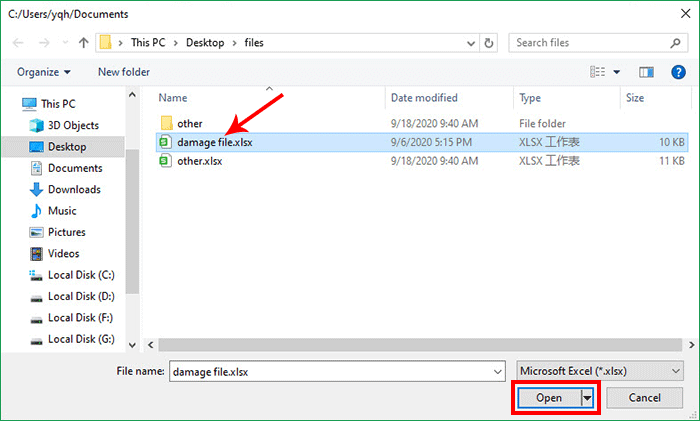Open Videos in navigation pane
This screenshot has width=700, height=421.
63,254
